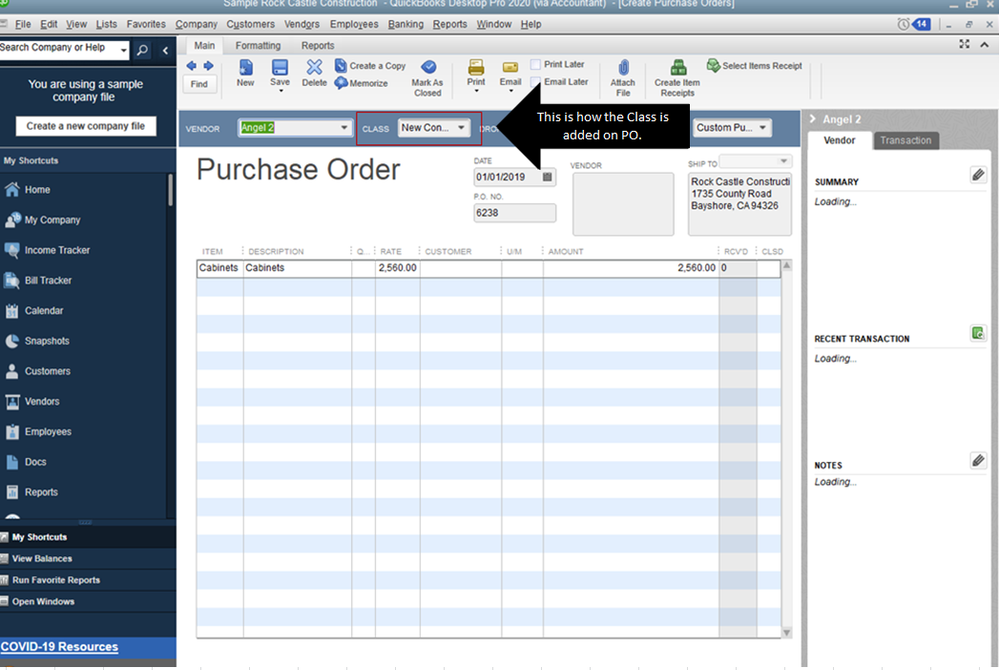The width and height of the screenshot is (999, 670).
Task: Click the P.O. No. field
Action: click(x=514, y=213)
